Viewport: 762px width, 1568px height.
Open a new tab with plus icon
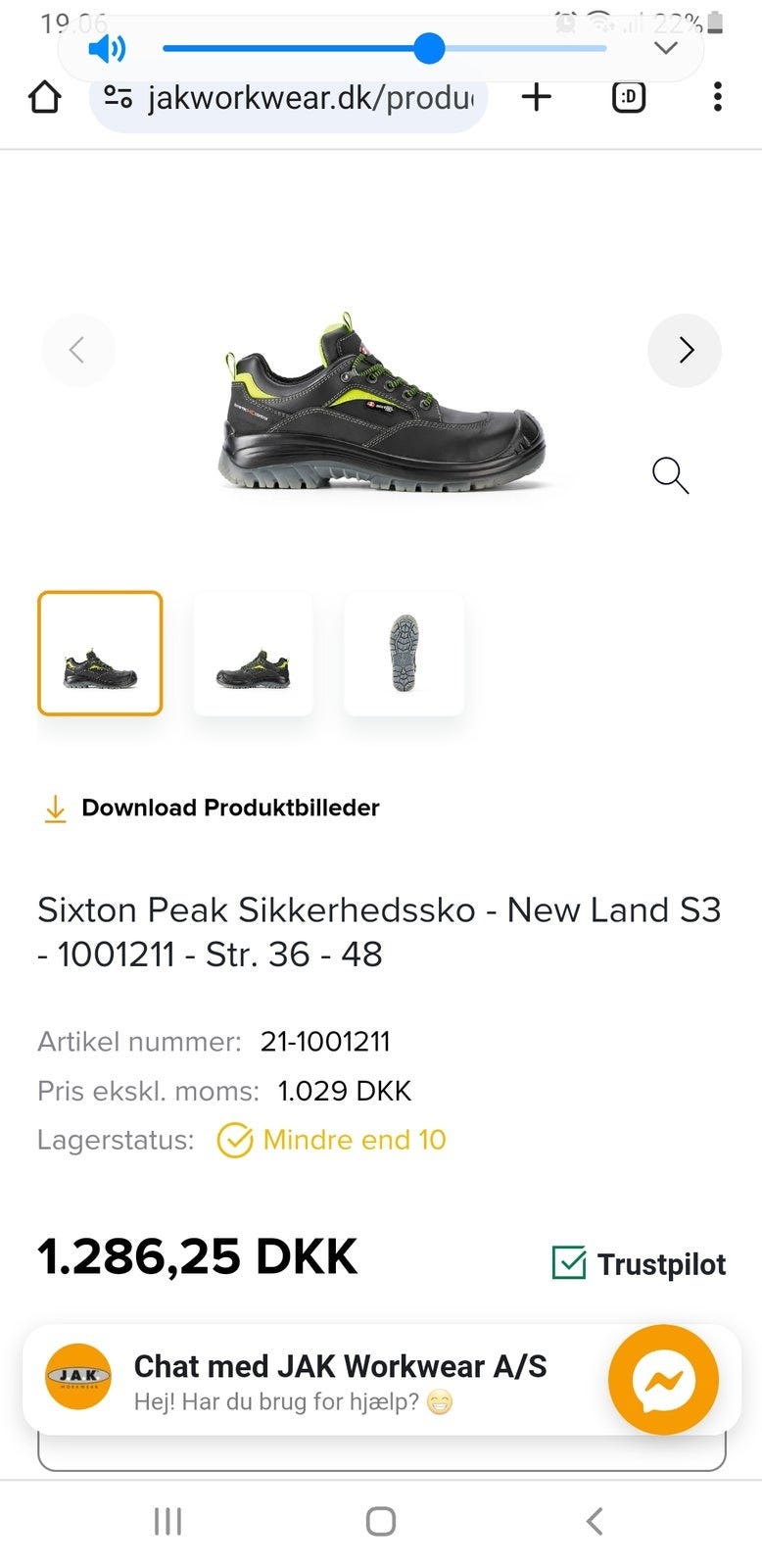(536, 96)
